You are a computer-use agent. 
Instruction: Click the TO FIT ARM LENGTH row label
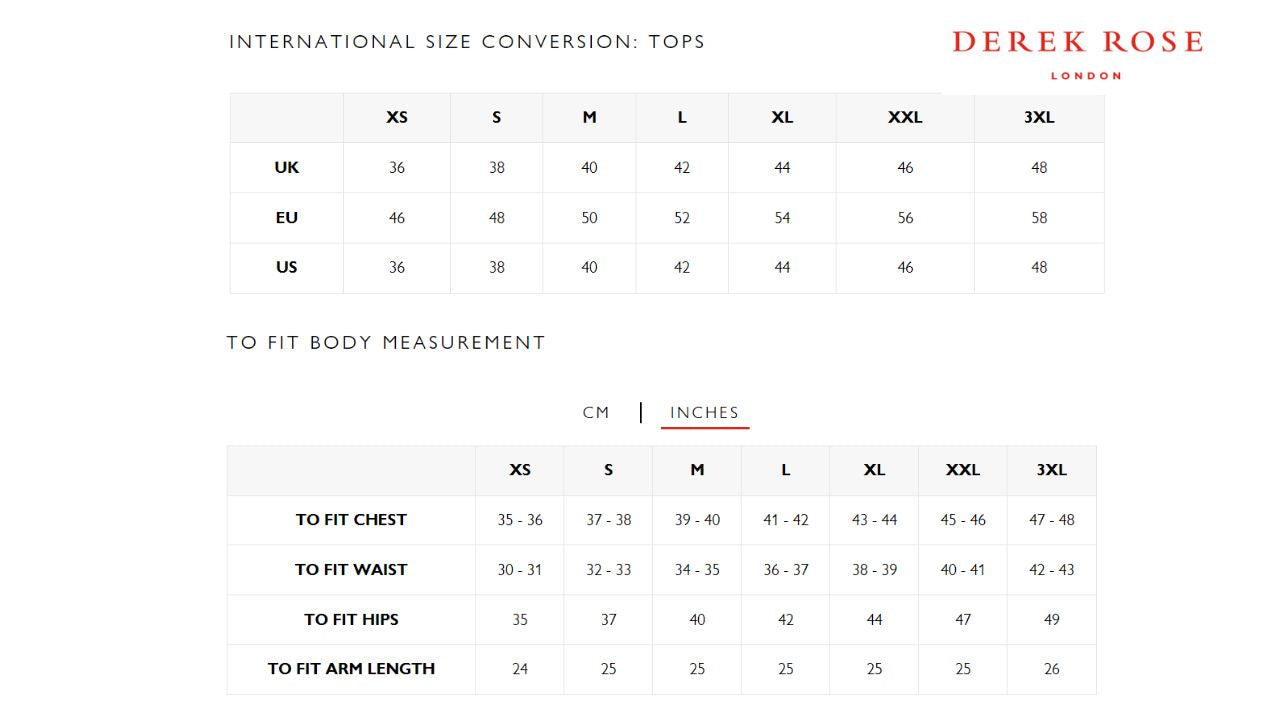[x=351, y=668]
